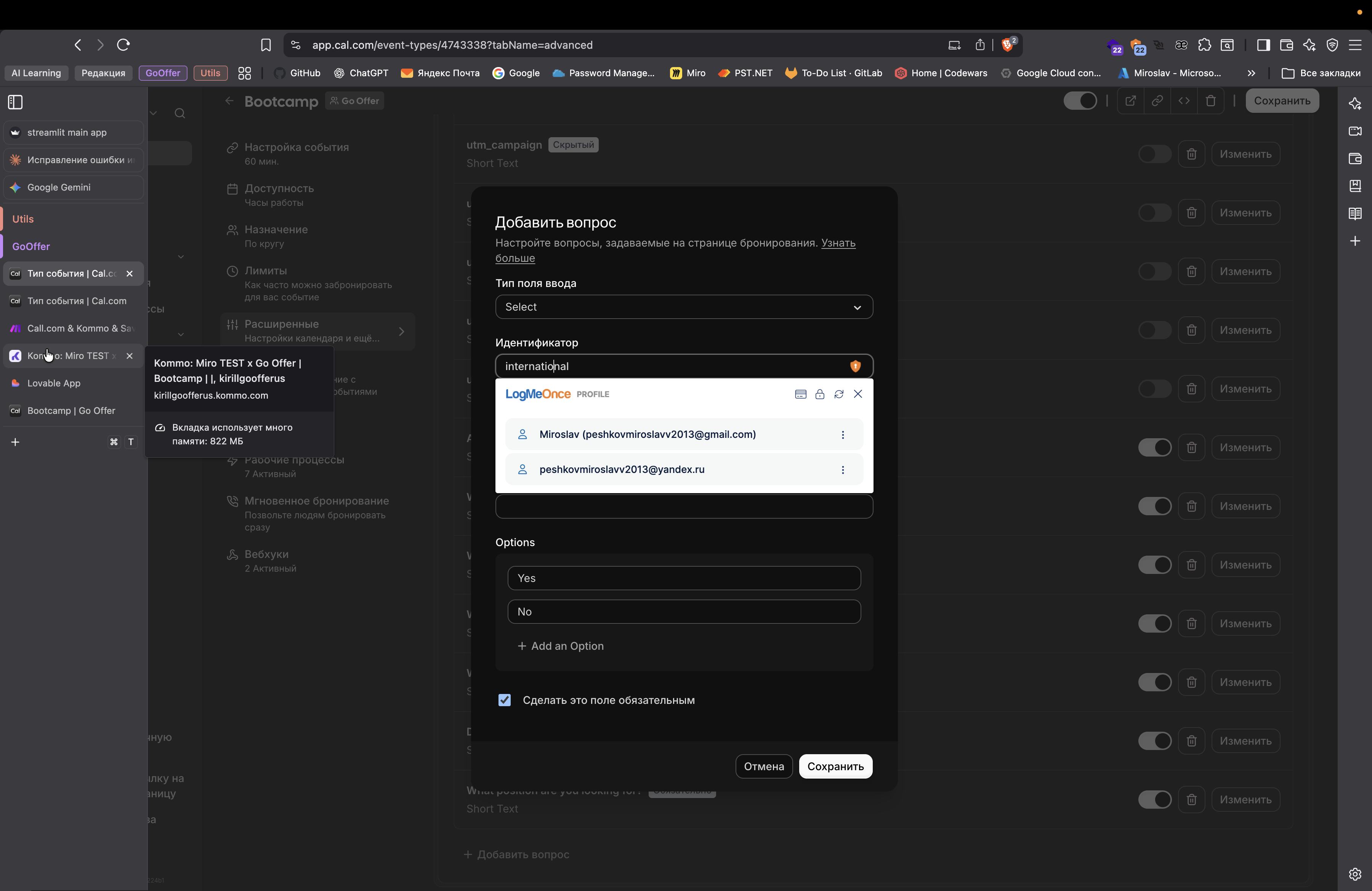Open the settings gear in the sidebar
This screenshot has height=891, width=1372.
(1355, 874)
